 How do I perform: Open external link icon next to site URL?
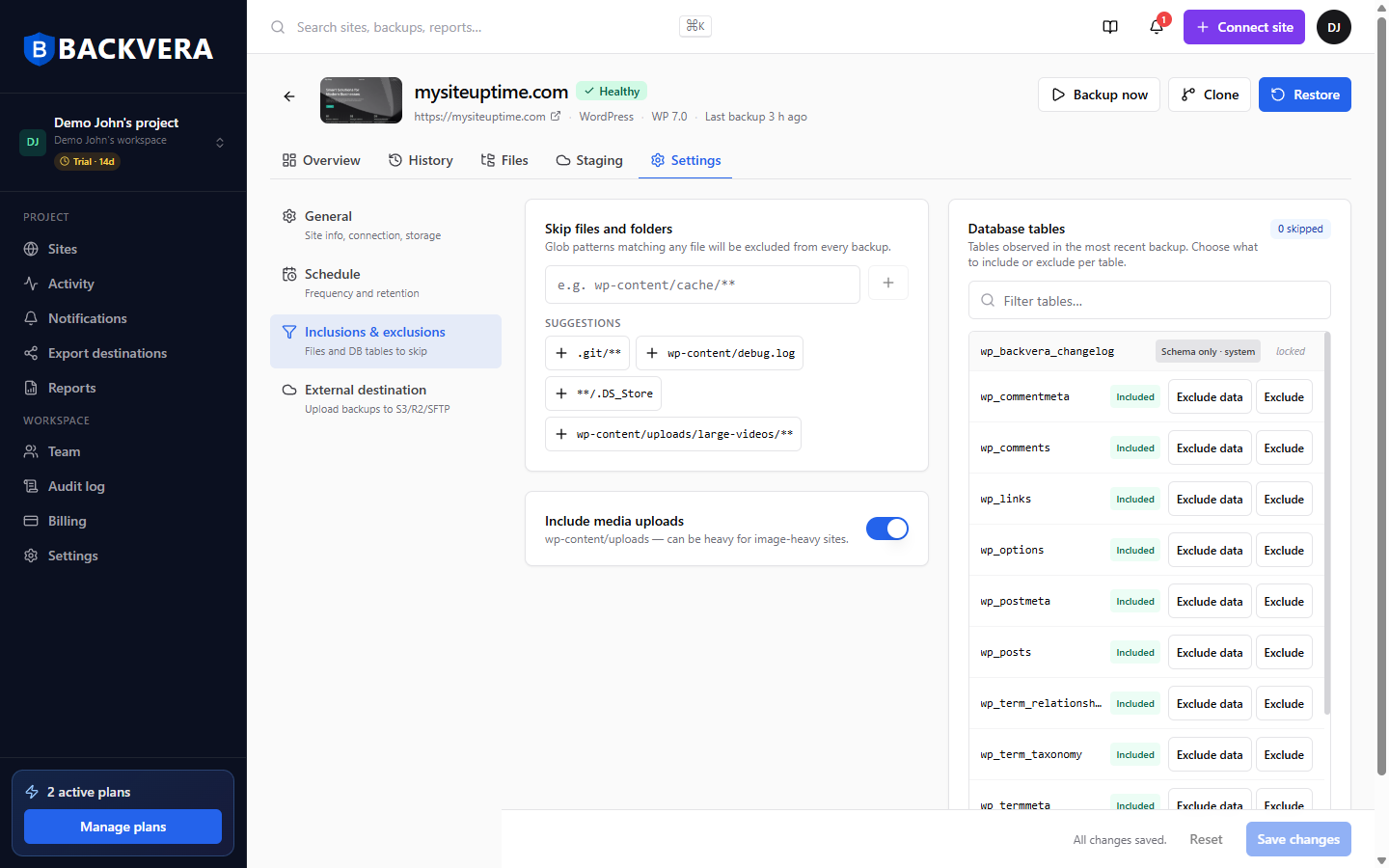(x=556, y=116)
